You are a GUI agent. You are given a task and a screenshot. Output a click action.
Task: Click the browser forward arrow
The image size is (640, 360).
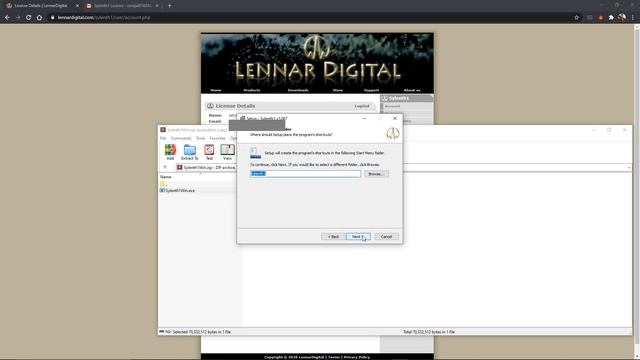[x=18, y=18]
